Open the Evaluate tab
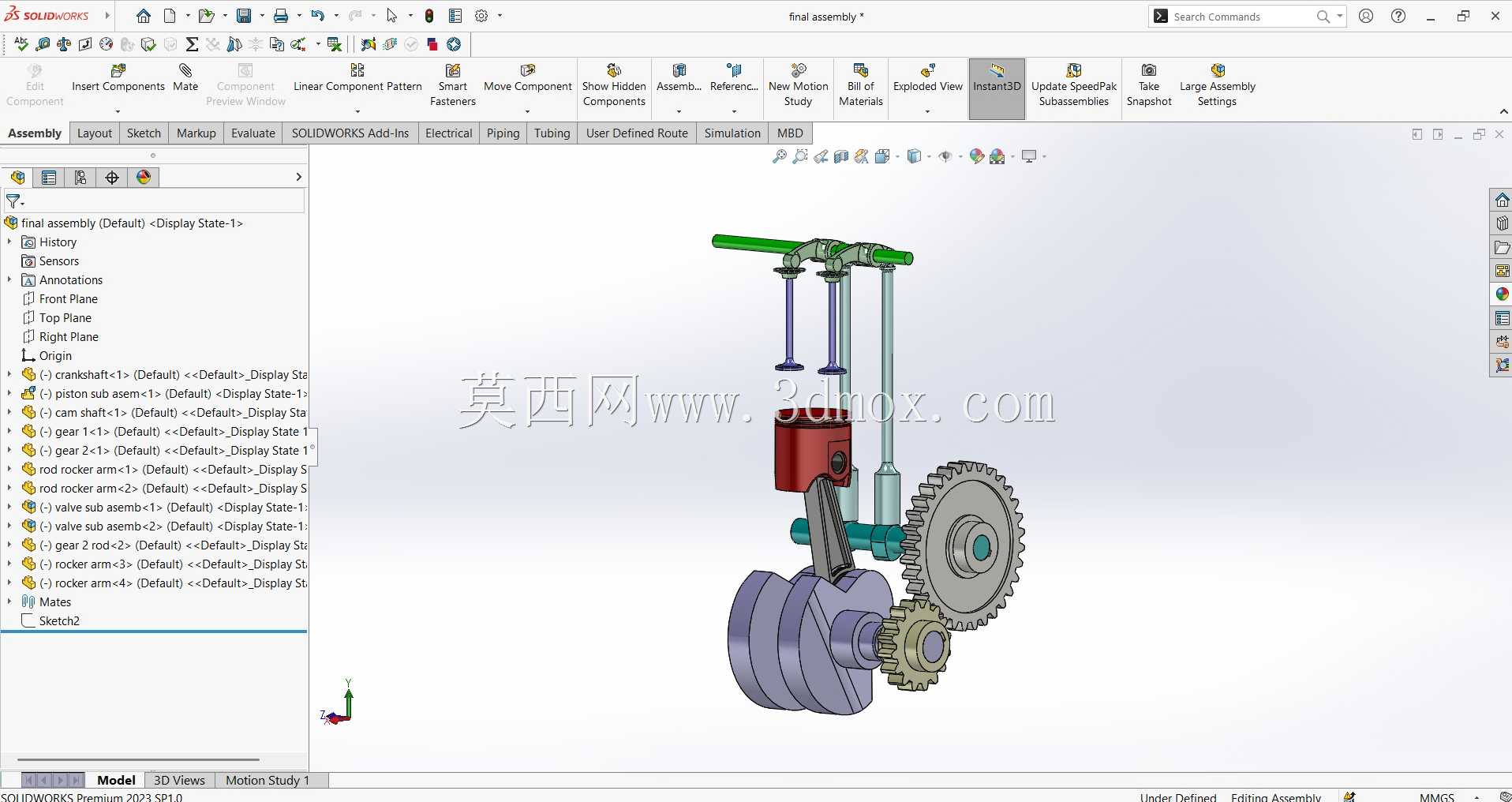1512x802 pixels. pos(253,133)
